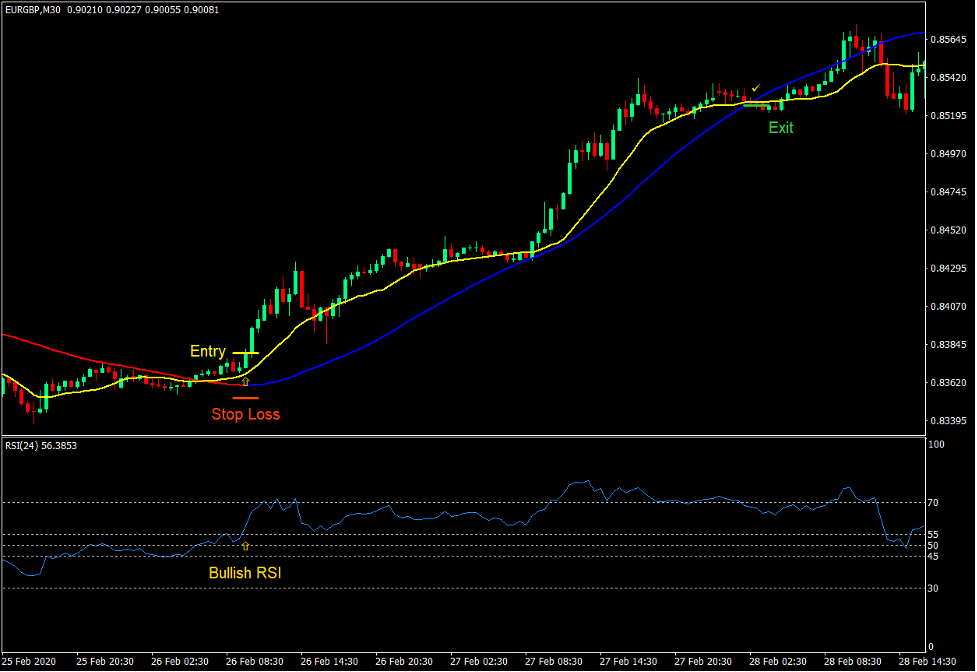Click the dotted 70 level line in RSI panel
Viewport: 977px width, 672px height.
point(500,503)
